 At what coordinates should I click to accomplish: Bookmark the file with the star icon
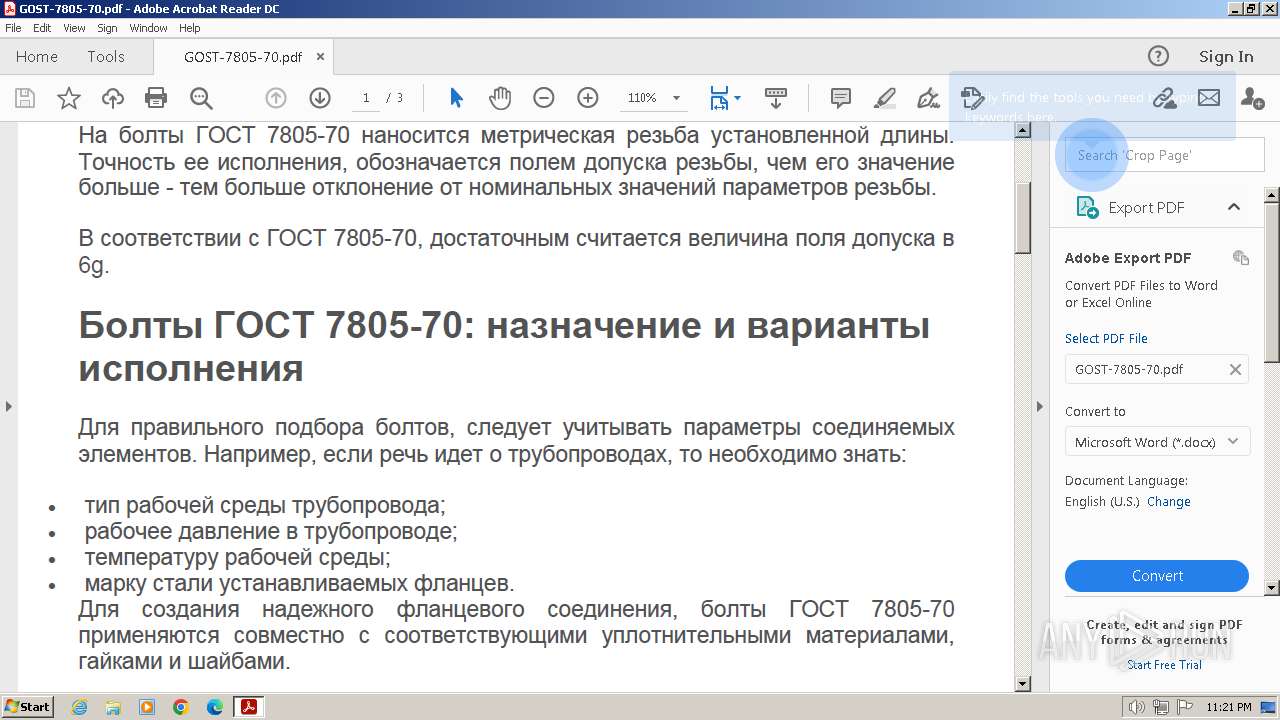click(69, 98)
